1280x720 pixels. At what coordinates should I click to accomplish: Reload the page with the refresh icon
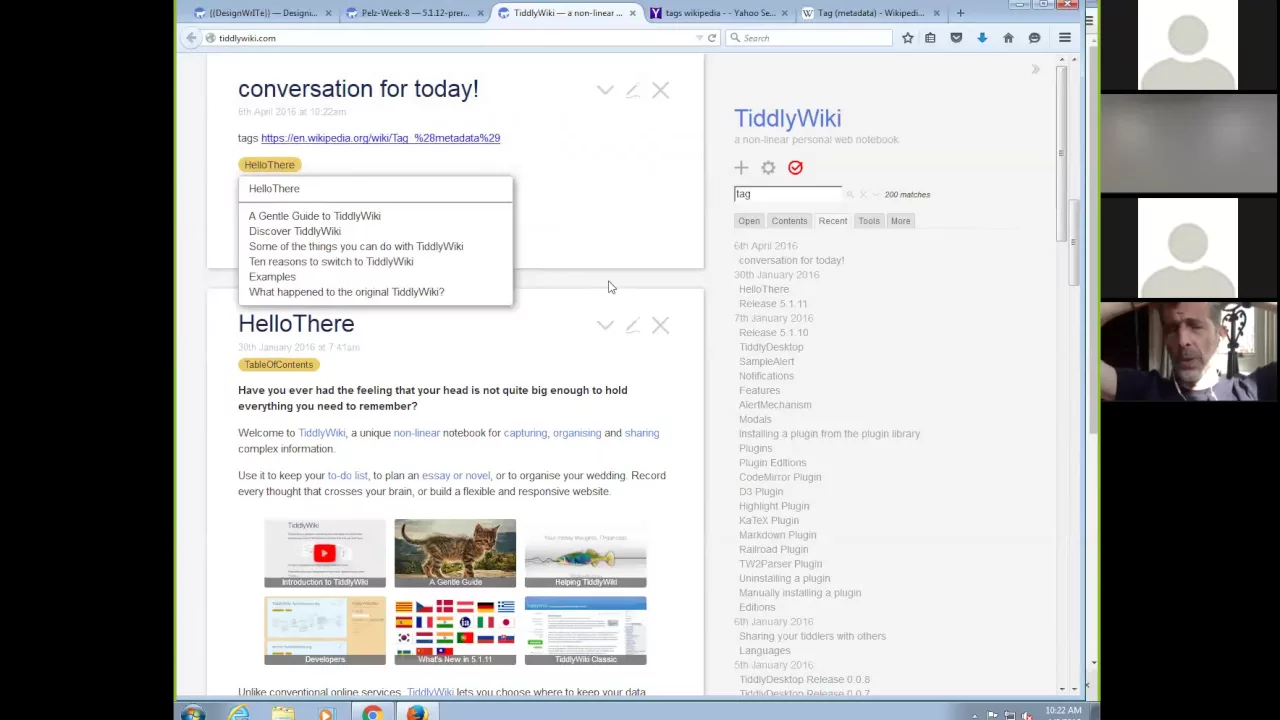(x=712, y=38)
